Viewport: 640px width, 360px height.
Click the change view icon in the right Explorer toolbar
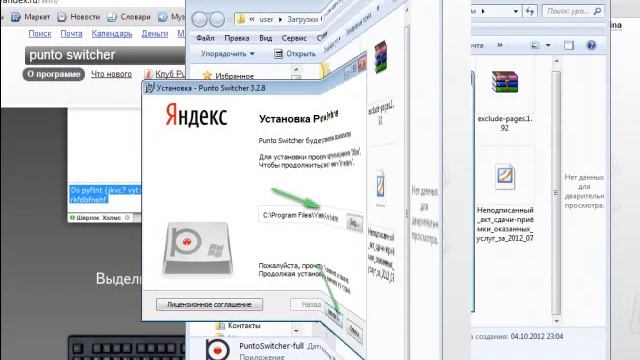[x=535, y=45]
